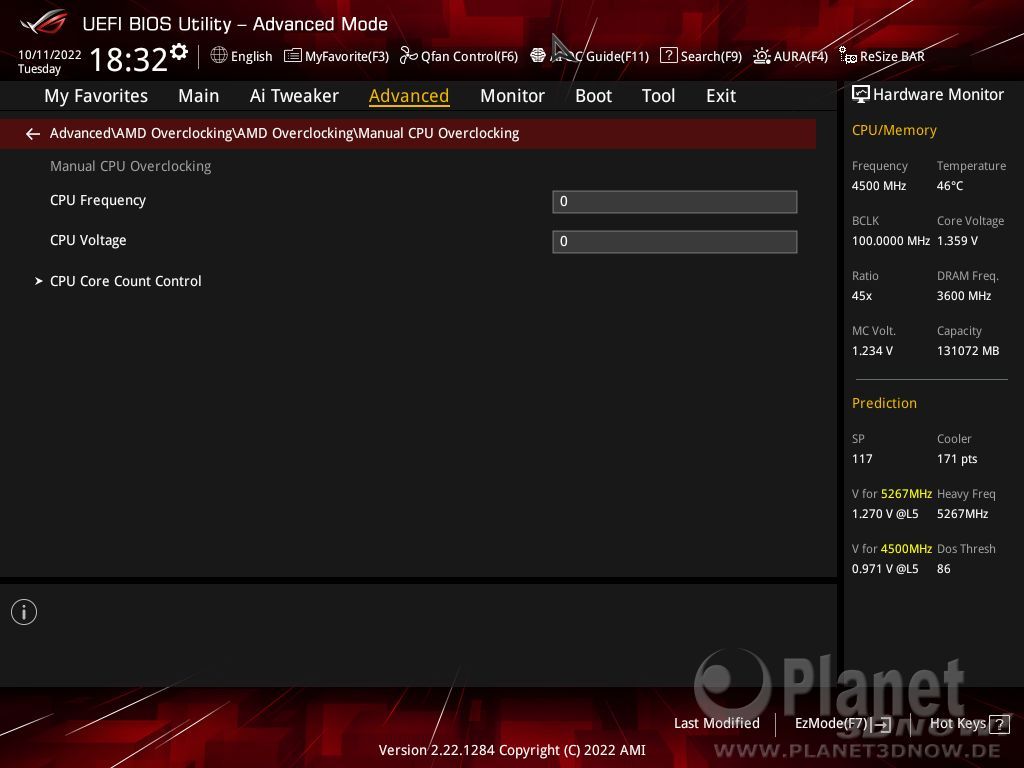The image size is (1024, 768).
Task: Click the CPU/Memory section header
Action: (x=894, y=131)
